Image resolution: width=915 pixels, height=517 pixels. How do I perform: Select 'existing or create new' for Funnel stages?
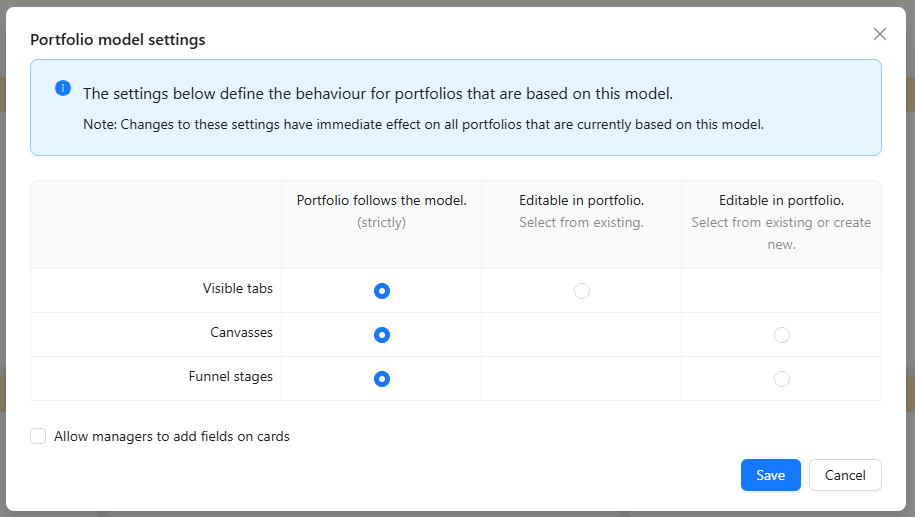[781, 379]
